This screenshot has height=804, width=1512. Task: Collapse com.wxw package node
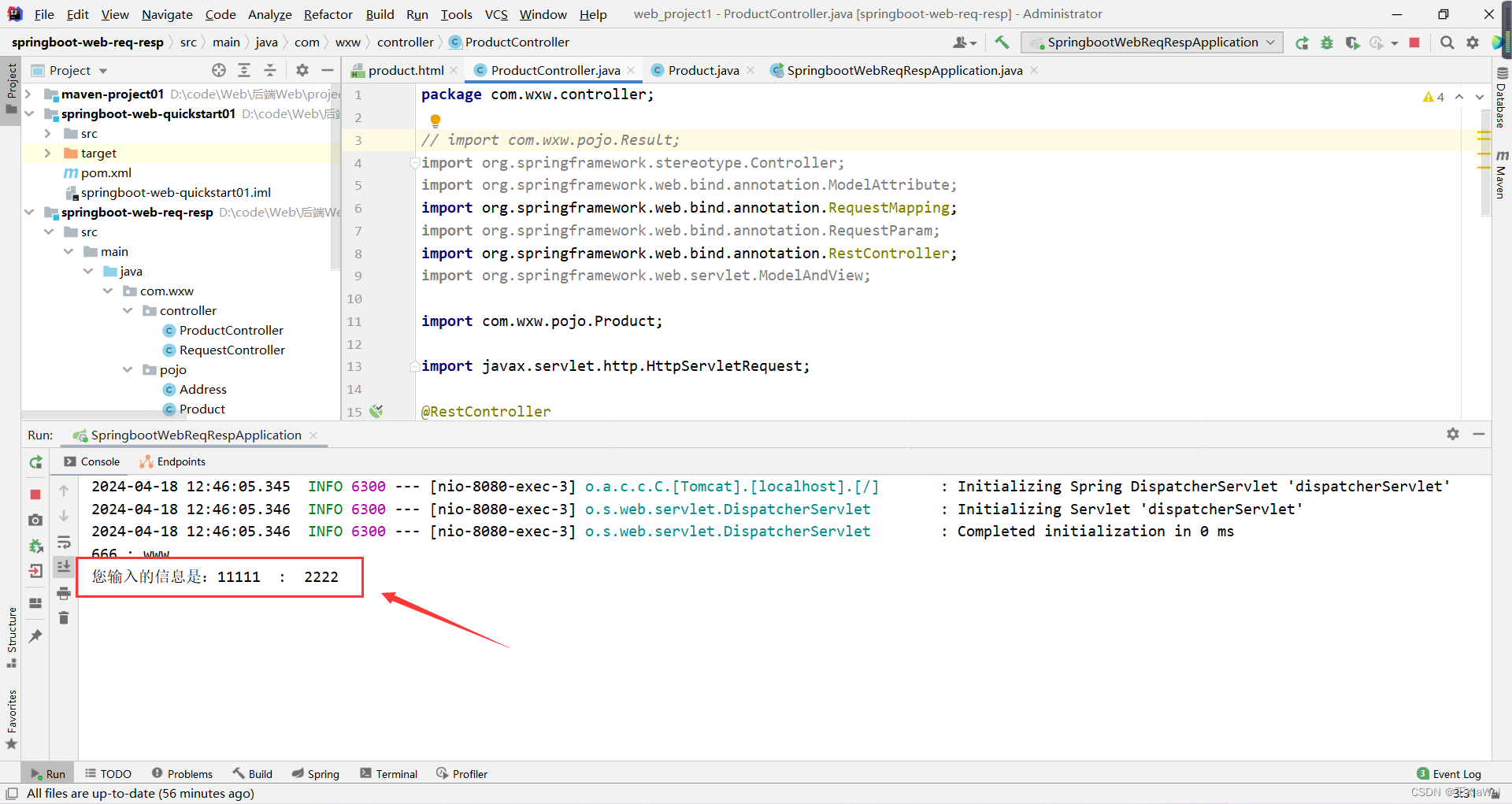point(108,291)
